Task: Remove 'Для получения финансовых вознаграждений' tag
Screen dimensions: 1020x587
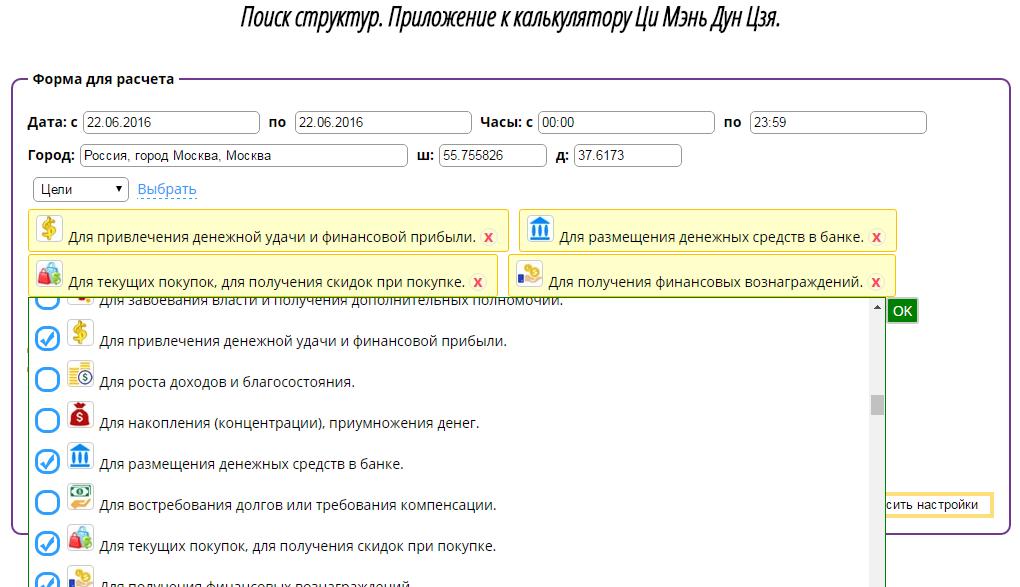Action: click(876, 282)
